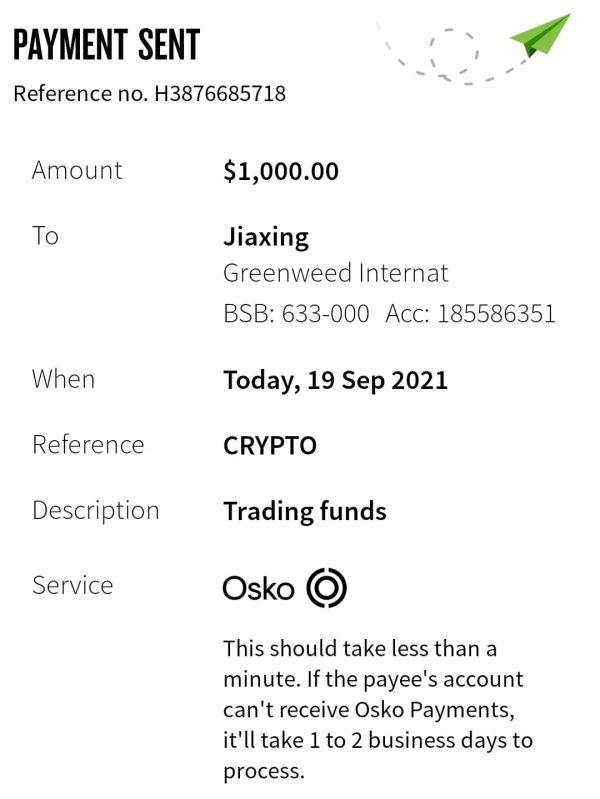Click the reference number H3876685718
The image size is (600, 799).
[x=220, y=94]
